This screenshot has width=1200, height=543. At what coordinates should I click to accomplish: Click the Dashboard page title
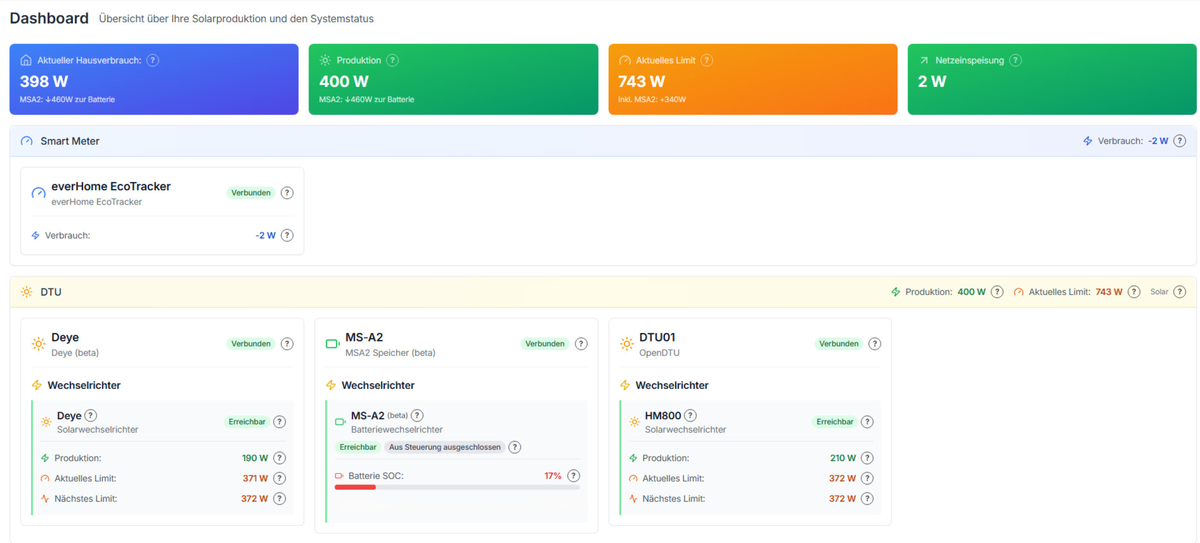pos(49,18)
